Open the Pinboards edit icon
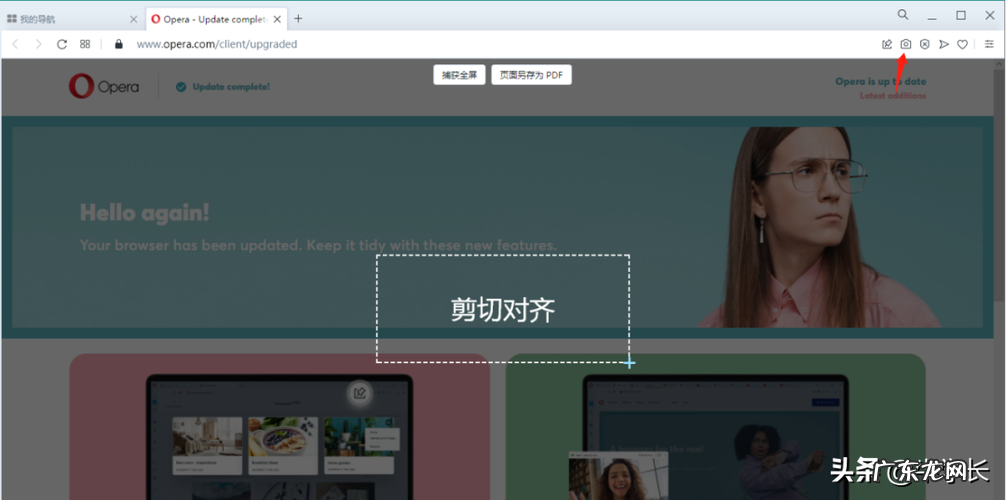This screenshot has height=500, width=1006. point(887,44)
